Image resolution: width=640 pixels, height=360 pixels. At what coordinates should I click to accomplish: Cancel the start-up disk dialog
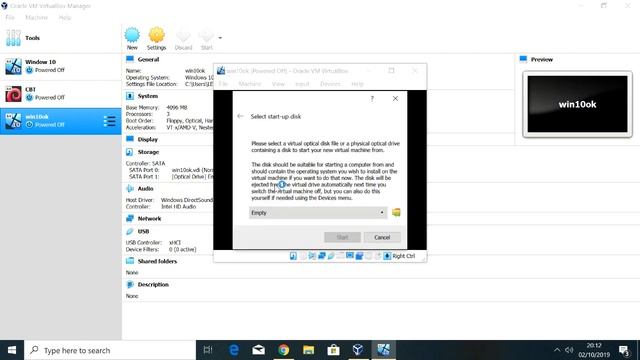tap(382, 237)
